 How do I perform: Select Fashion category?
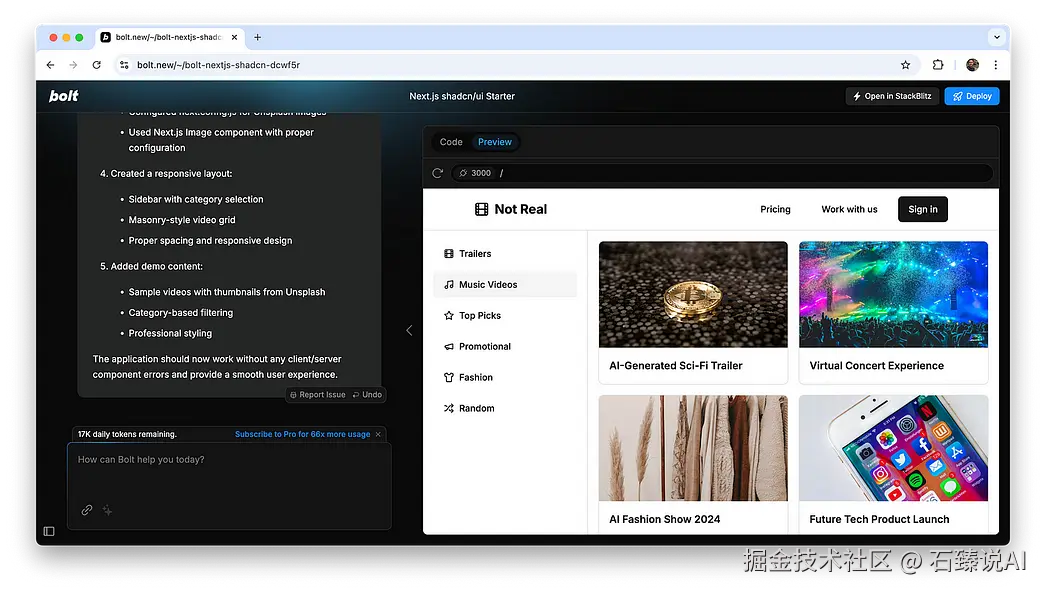point(505,378)
